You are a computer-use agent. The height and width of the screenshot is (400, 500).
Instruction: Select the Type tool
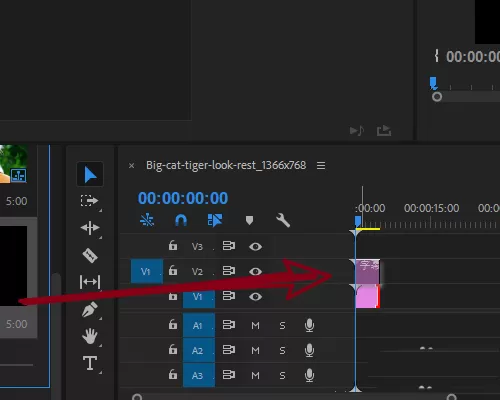(90, 363)
